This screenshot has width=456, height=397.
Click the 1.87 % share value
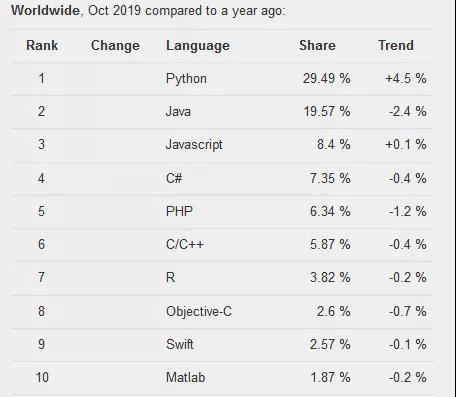[330, 377]
